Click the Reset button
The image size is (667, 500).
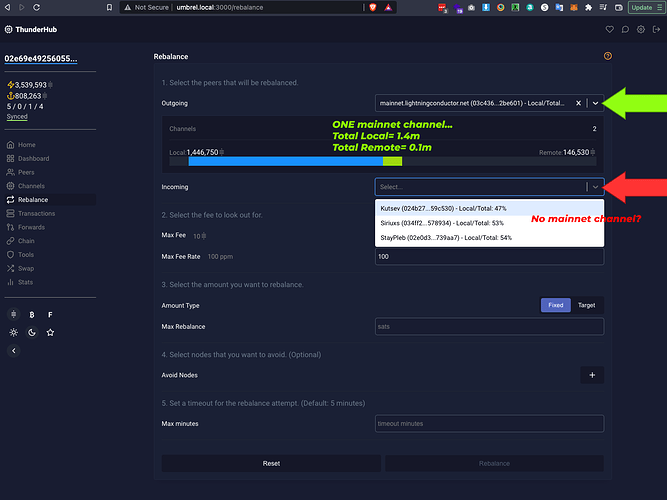click(x=271, y=463)
